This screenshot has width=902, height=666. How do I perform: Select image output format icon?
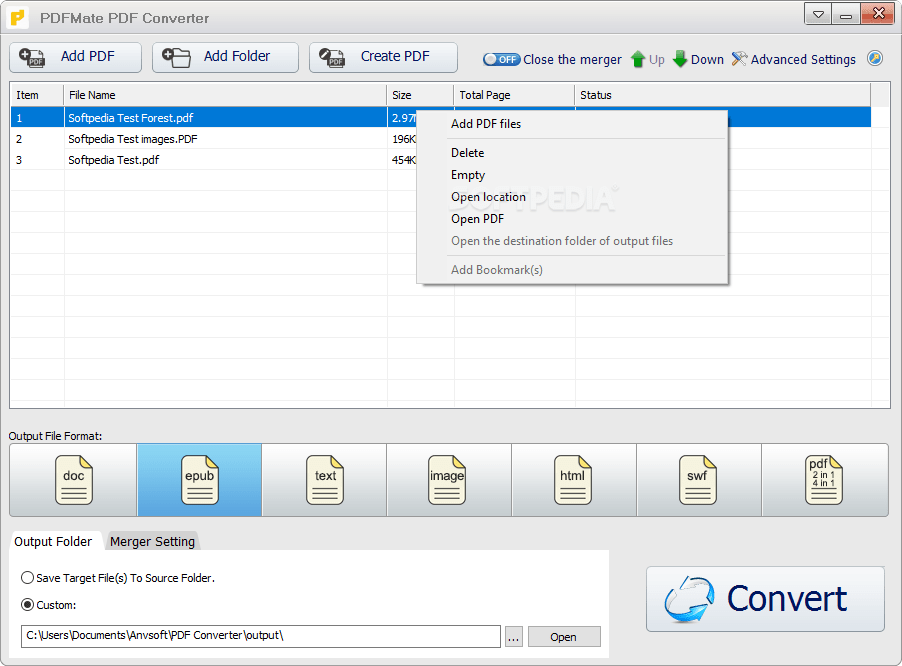point(447,480)
